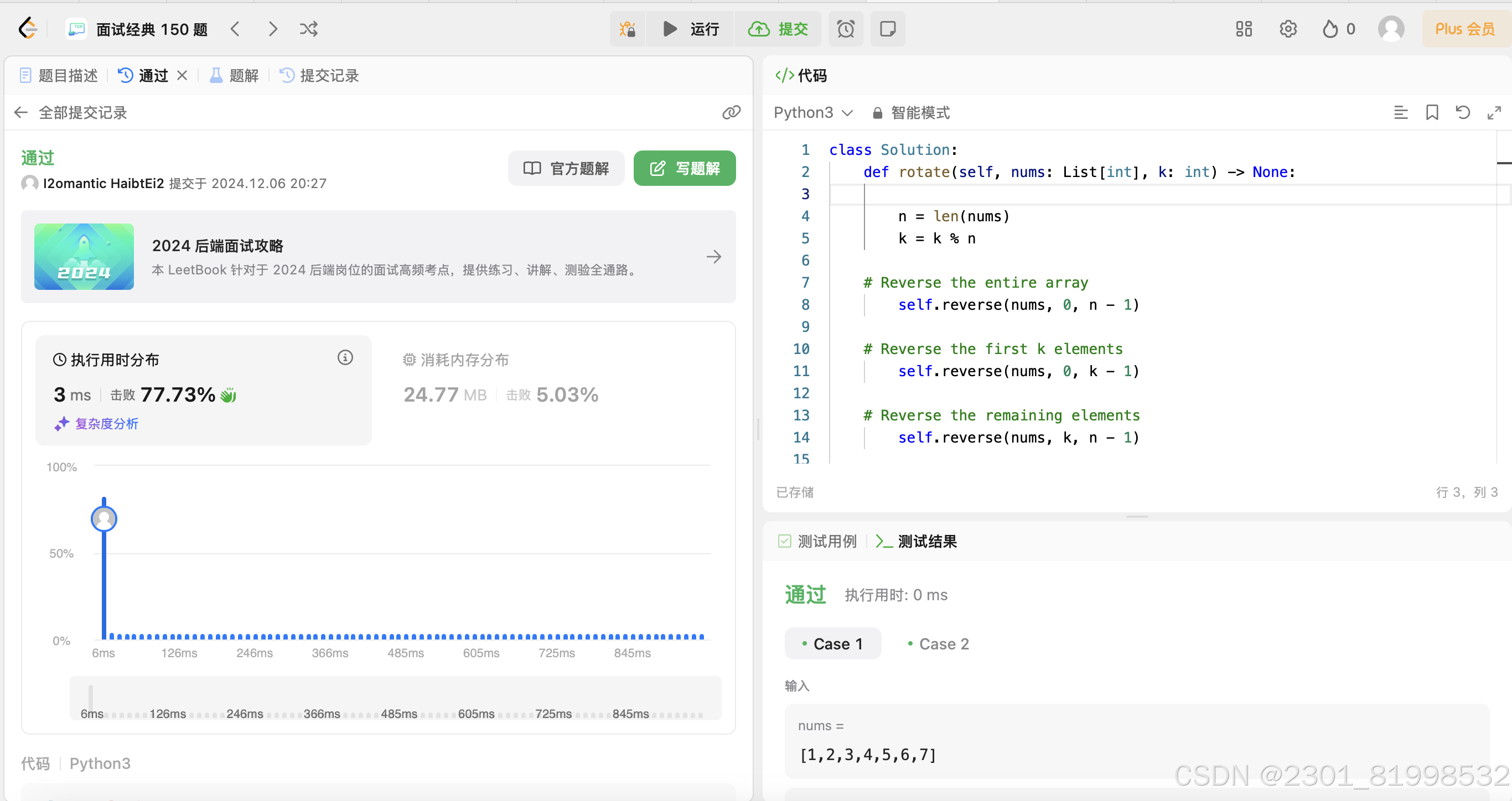Expand the code editor to fullscreen
Image resolution: width=1512 pixels, height=801 pixels.
[1494, 113]
